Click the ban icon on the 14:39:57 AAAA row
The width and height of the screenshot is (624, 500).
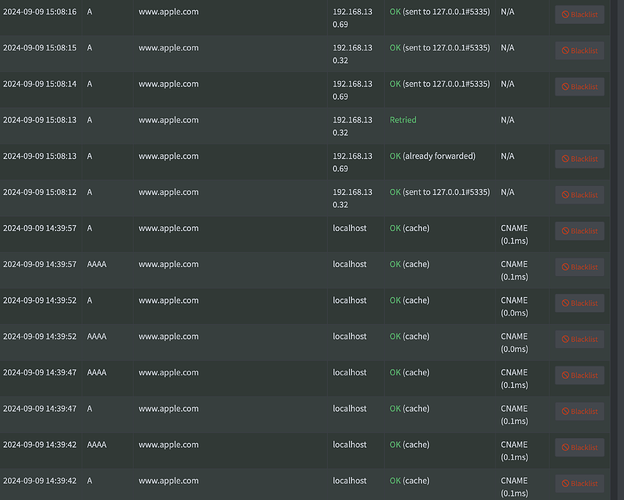click(x=565, y=267)
